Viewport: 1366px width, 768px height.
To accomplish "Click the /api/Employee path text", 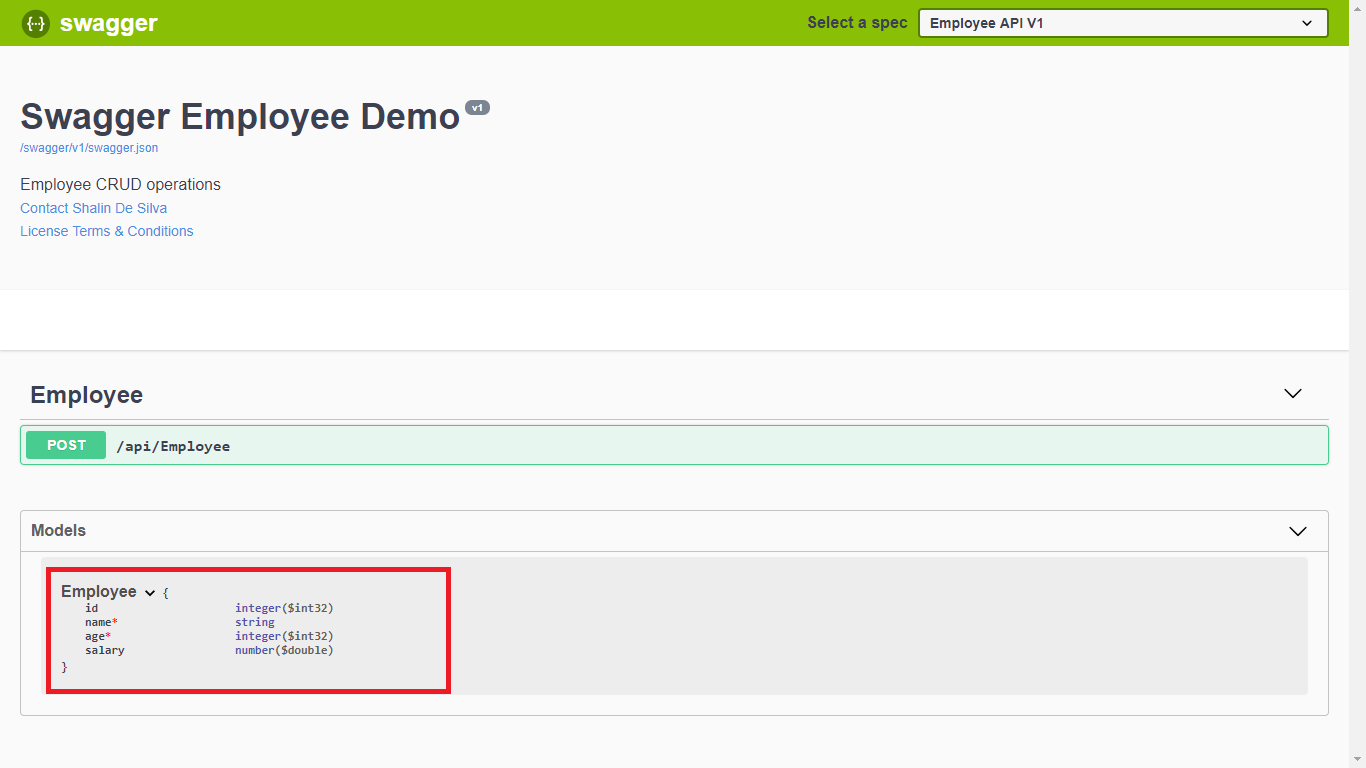I will pyautogui.click(x=175, y=446).
